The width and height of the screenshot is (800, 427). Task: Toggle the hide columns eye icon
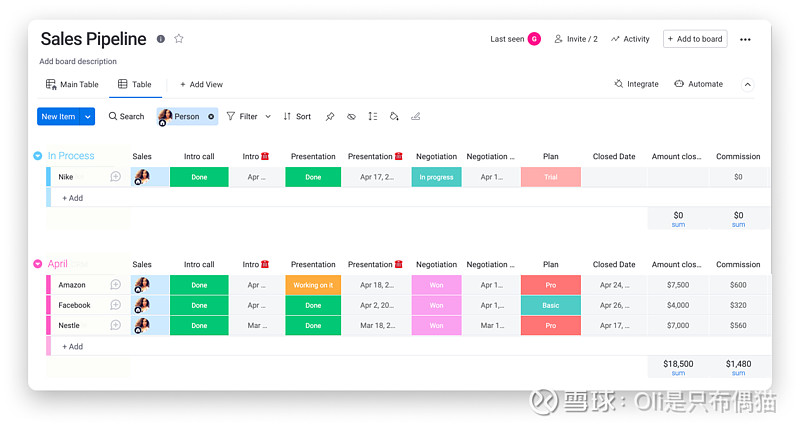tap(351, 117)
